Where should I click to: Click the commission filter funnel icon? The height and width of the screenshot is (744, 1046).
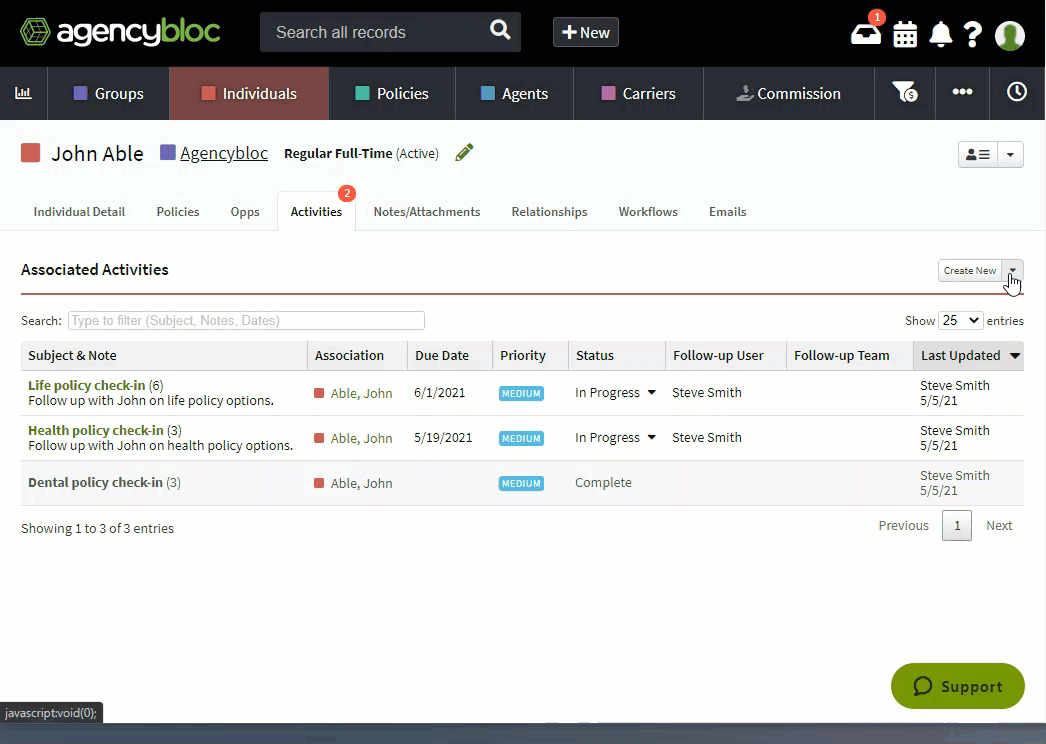coord(904,93)
